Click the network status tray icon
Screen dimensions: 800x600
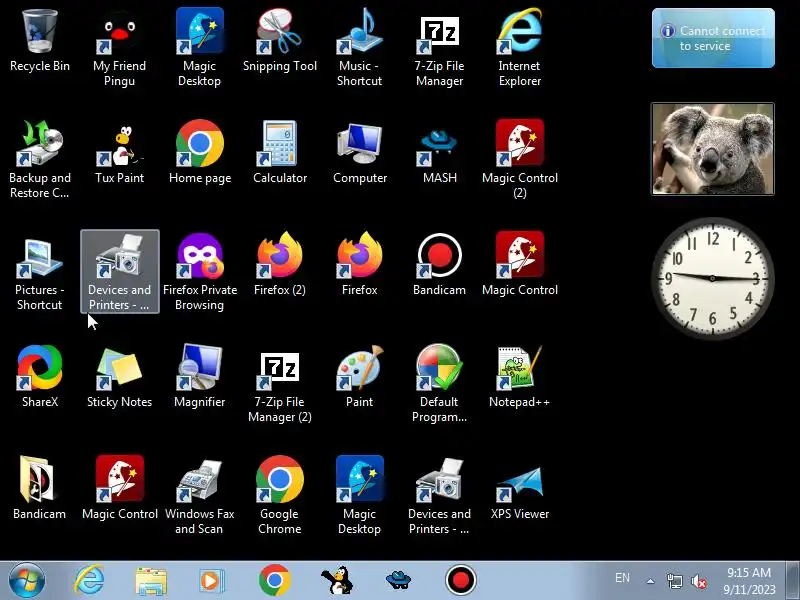tap(674, 581)
